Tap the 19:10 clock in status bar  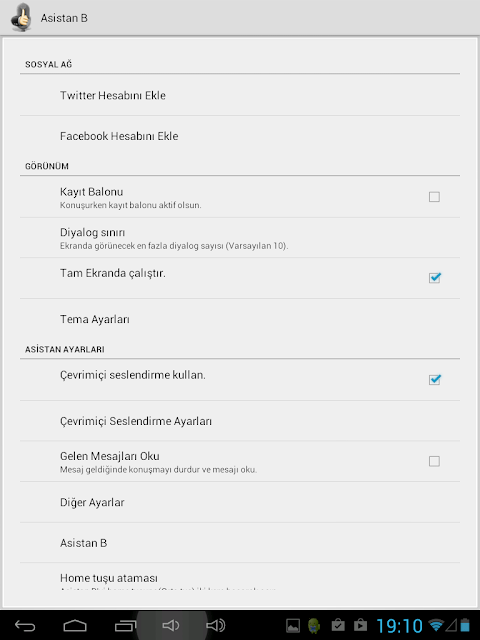point(399,626)
